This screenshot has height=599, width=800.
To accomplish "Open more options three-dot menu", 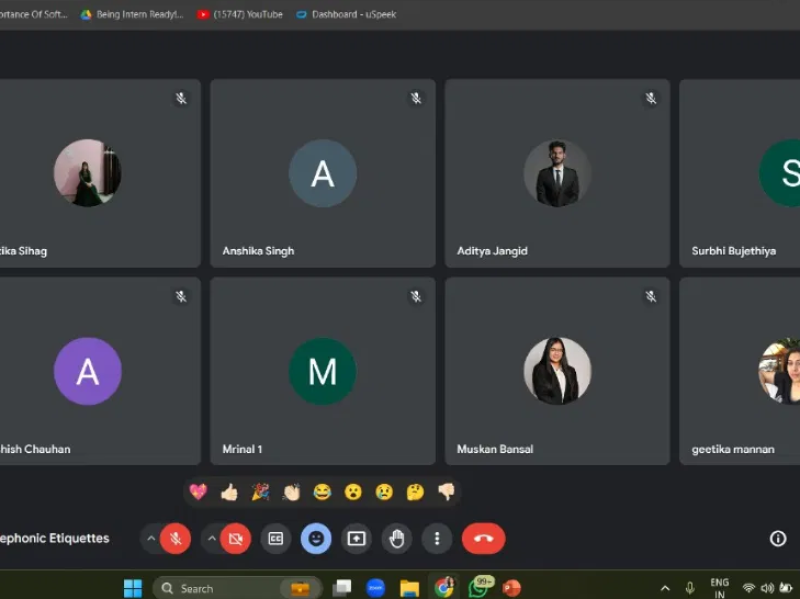I will [437, 538].
